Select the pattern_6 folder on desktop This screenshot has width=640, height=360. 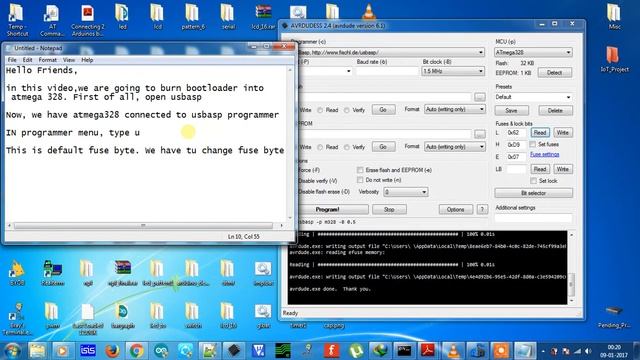pos(193,17)
